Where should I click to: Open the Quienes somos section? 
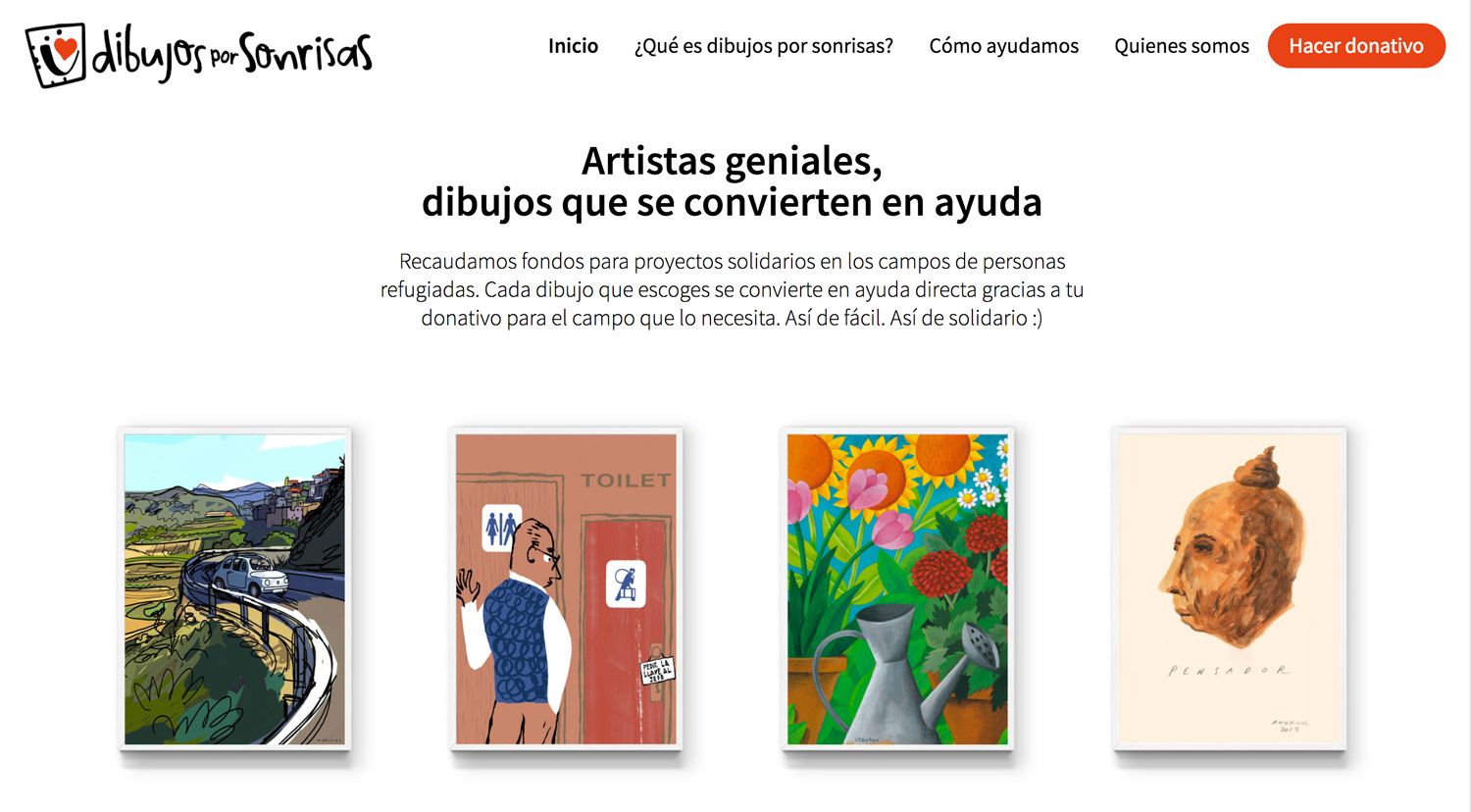(x=1181, y=46)
